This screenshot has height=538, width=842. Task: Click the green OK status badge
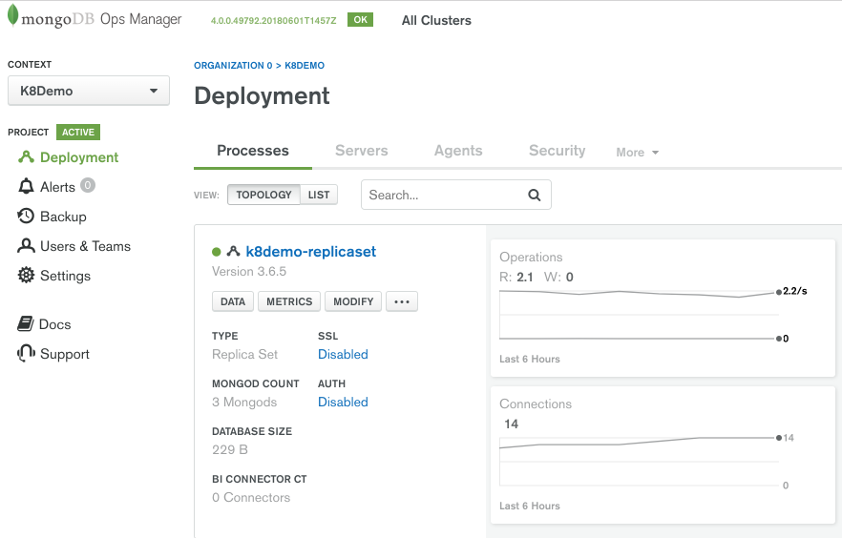click(360, 19)
